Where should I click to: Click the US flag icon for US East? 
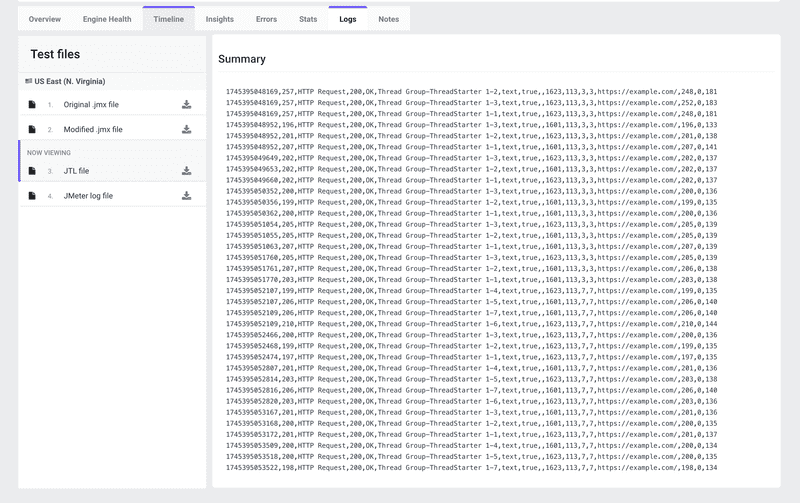(x=29, y=81)
